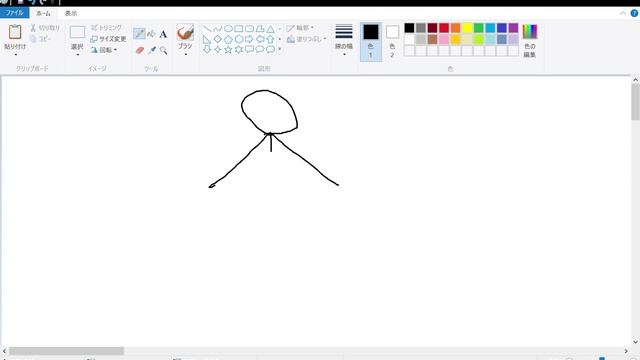The height and width of the screenshot is (360, 640).
Task: Select the Color picker eyedropper tool
Action: pos(152,50)
